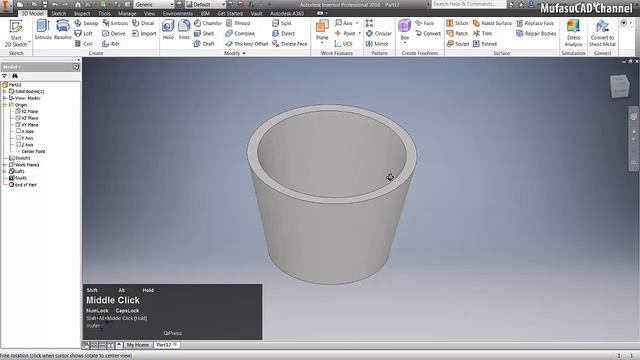Open the Environments ribbon tab
Image resolution: width=640 pixels, height=360 pixels.
click(x=178, y=13)
